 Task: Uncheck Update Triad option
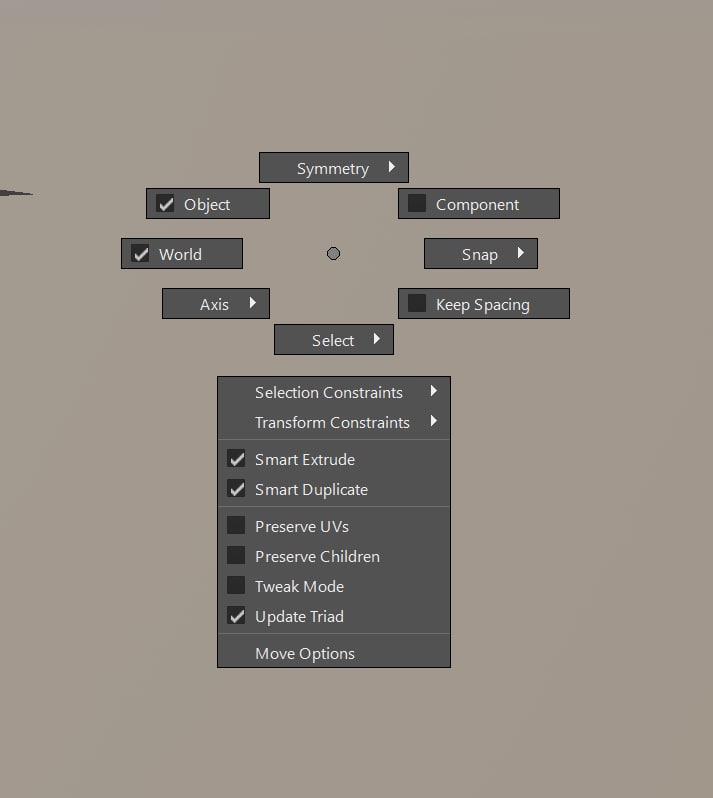(236, 616)
